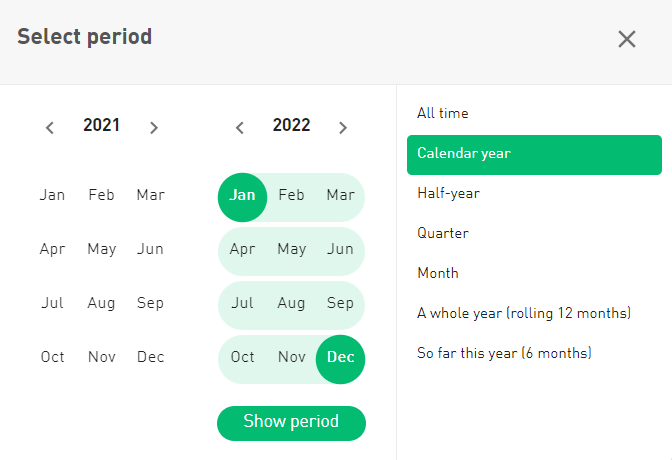Screen dimensions: 672x460
Task: Select Jan in the 2022 calendar
Action: (242, 196)
